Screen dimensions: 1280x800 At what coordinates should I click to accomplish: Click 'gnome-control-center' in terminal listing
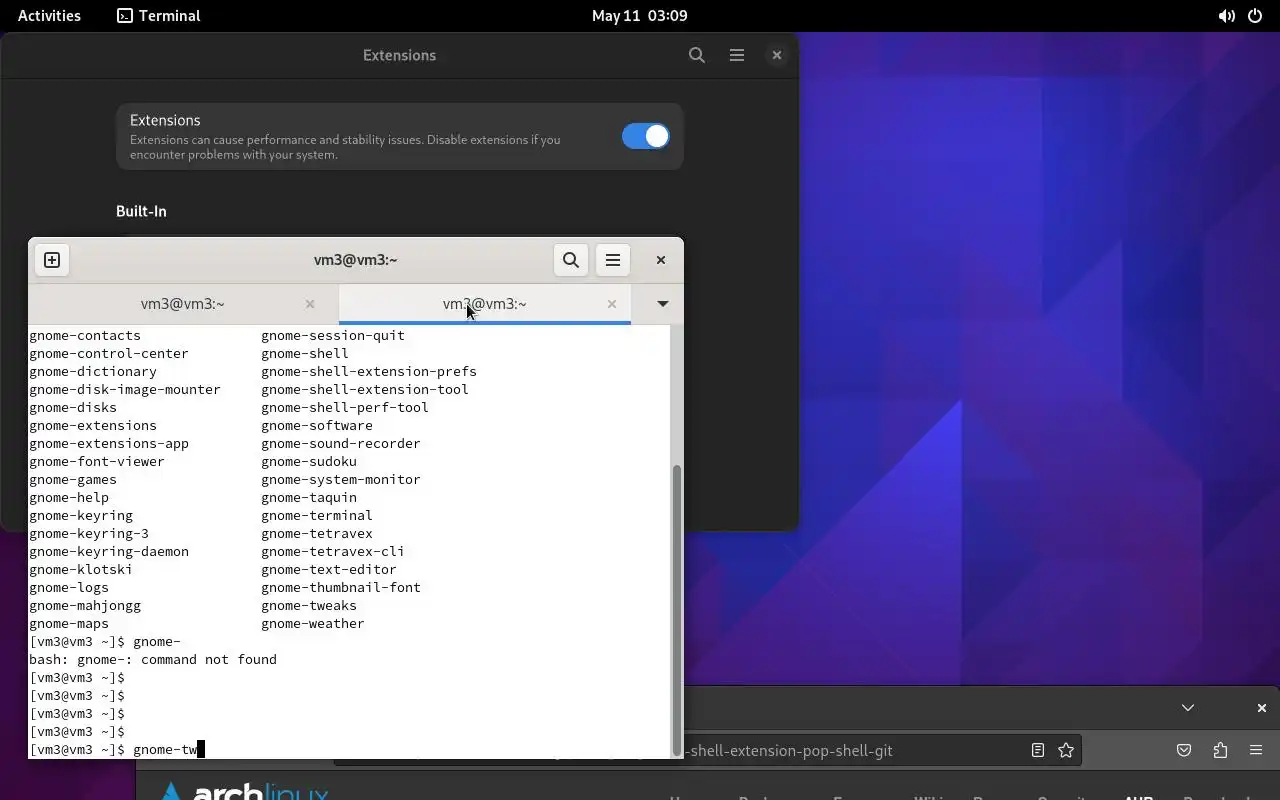click(109, 353)
